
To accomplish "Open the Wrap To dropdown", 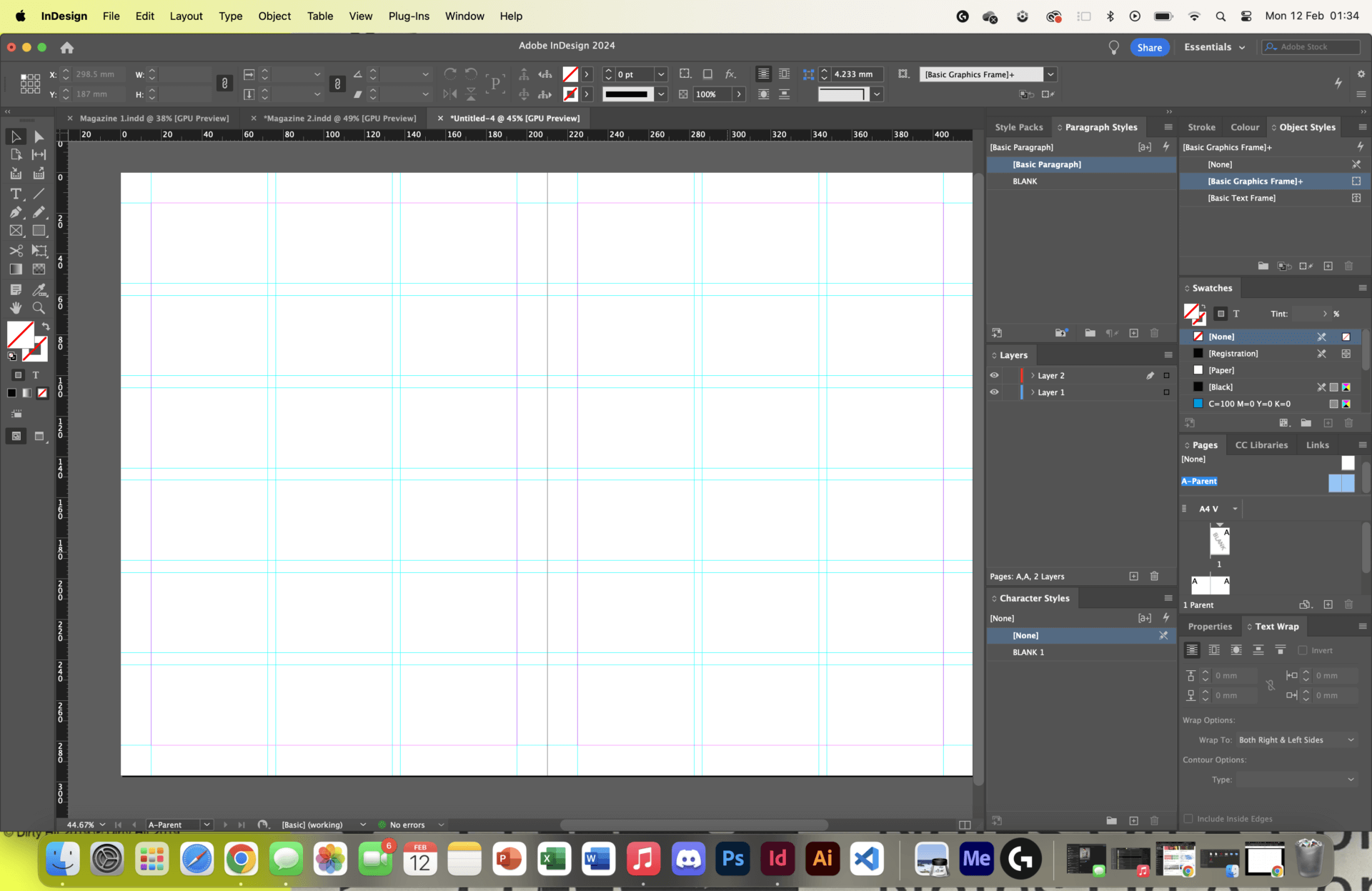I will [x=1298, y=740].
